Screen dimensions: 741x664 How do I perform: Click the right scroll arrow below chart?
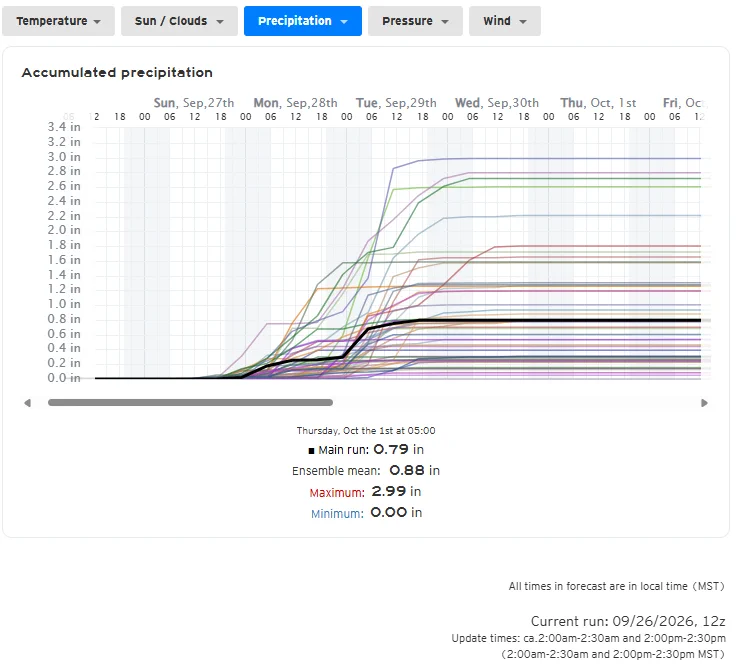(x=704, y=403)
